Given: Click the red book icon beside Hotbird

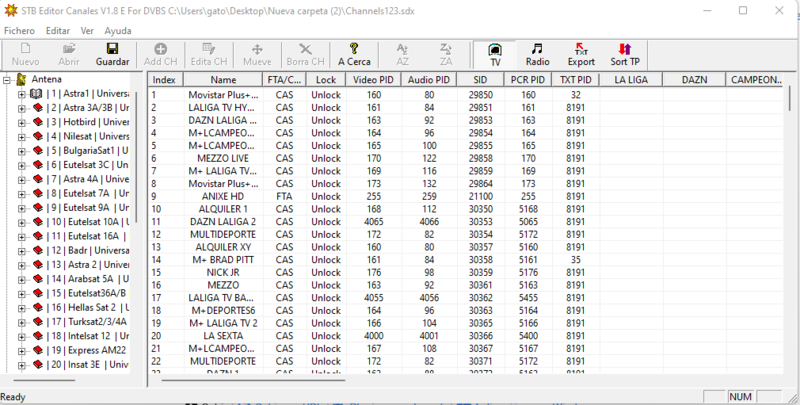Looking at the screenshot, I should point(38,122).
